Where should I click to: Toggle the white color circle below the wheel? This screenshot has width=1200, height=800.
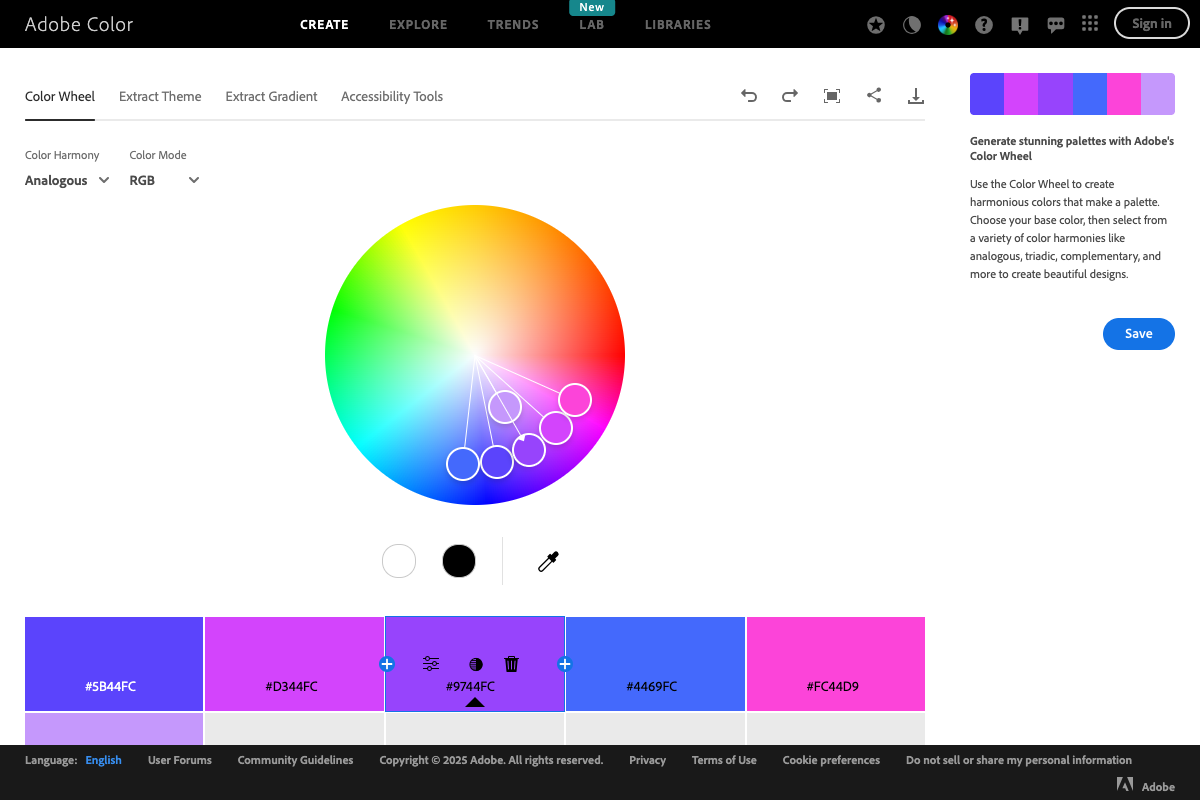(399, 561)
